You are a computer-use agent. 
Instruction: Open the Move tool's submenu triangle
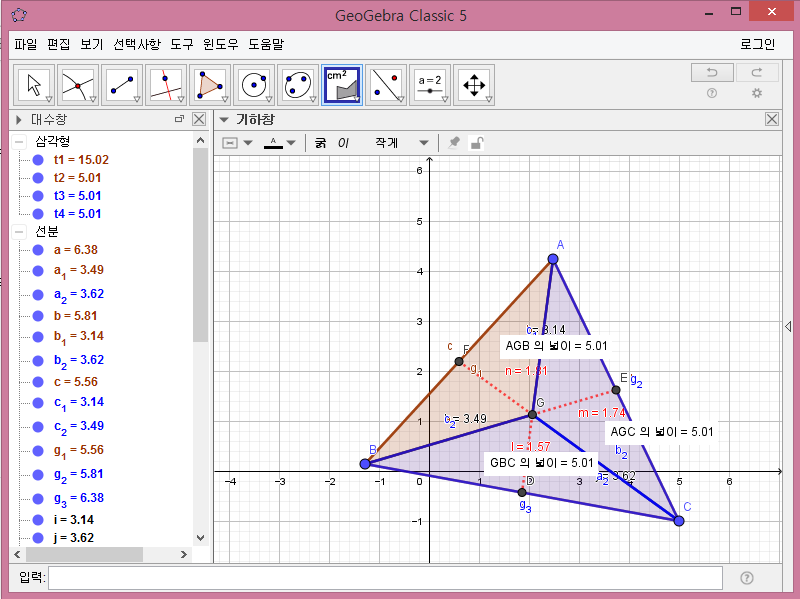pyautogui.click(x=49, y=99)
